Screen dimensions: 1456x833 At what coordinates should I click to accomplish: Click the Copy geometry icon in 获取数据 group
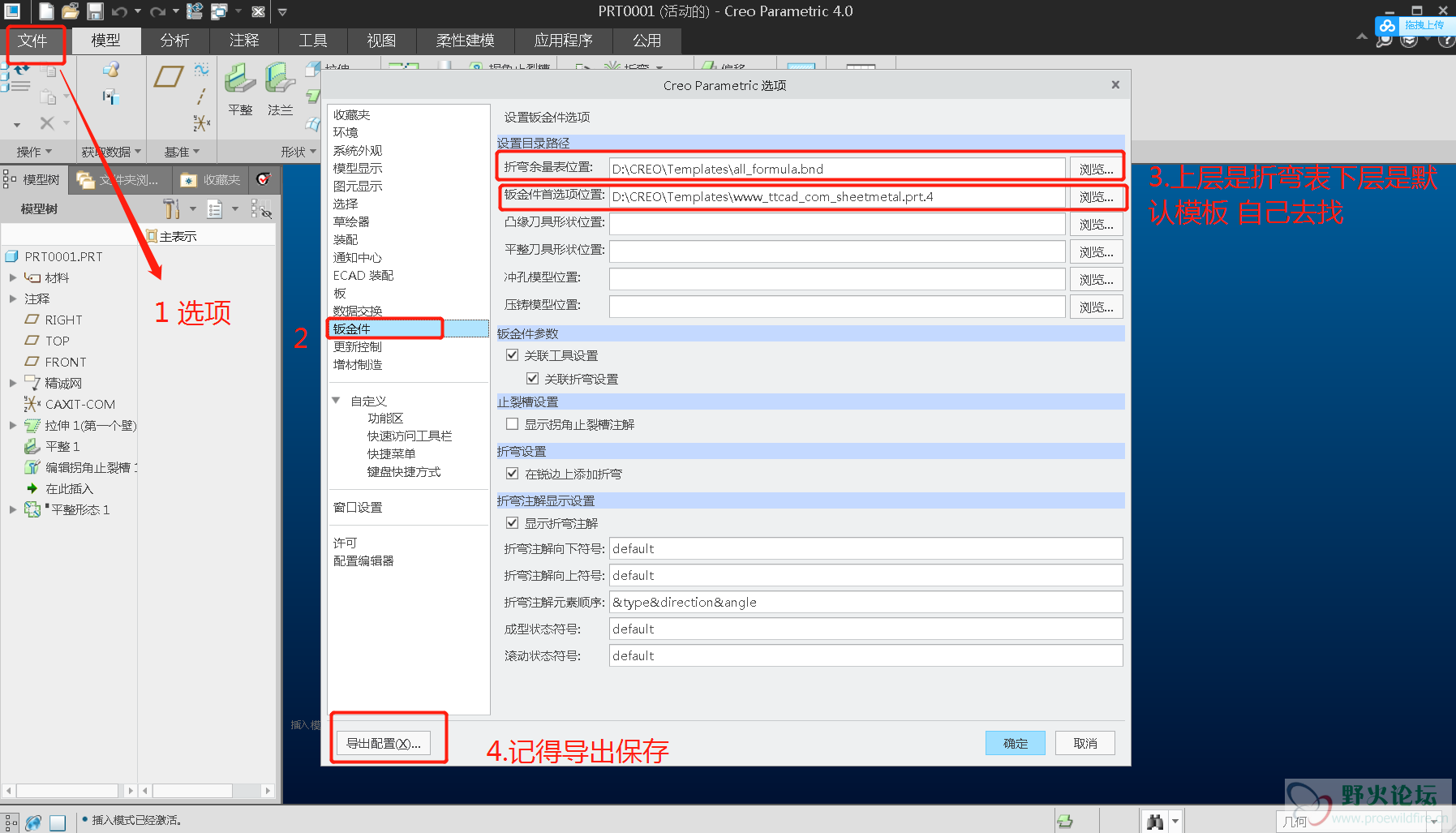(110, 97)
